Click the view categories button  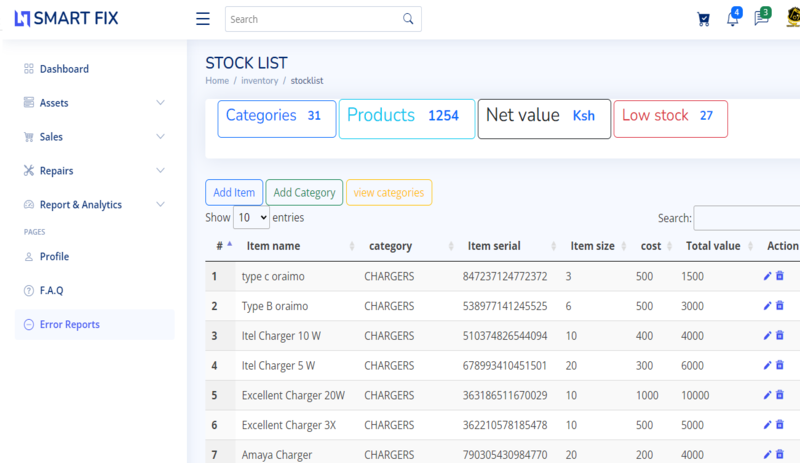pos(389,193)
